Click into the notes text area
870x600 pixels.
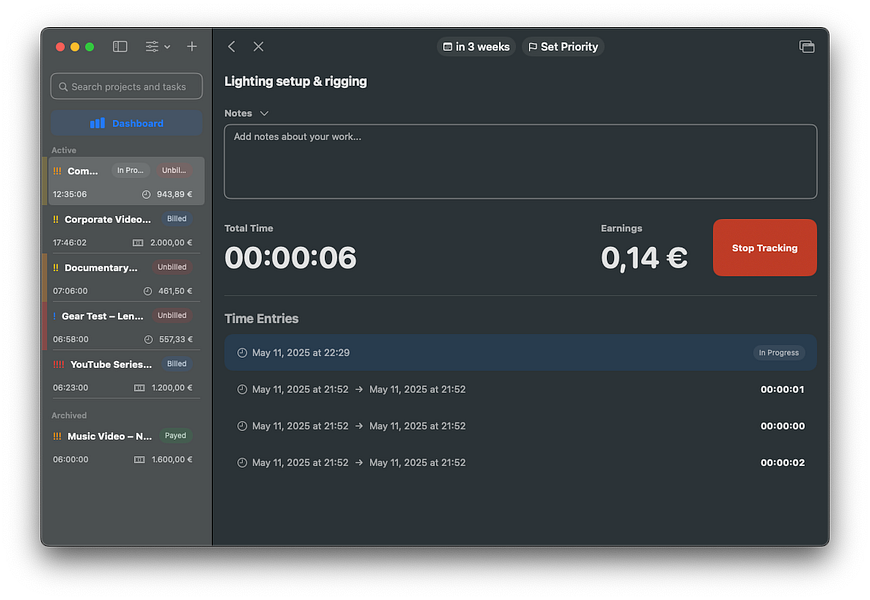pos(520,162)
